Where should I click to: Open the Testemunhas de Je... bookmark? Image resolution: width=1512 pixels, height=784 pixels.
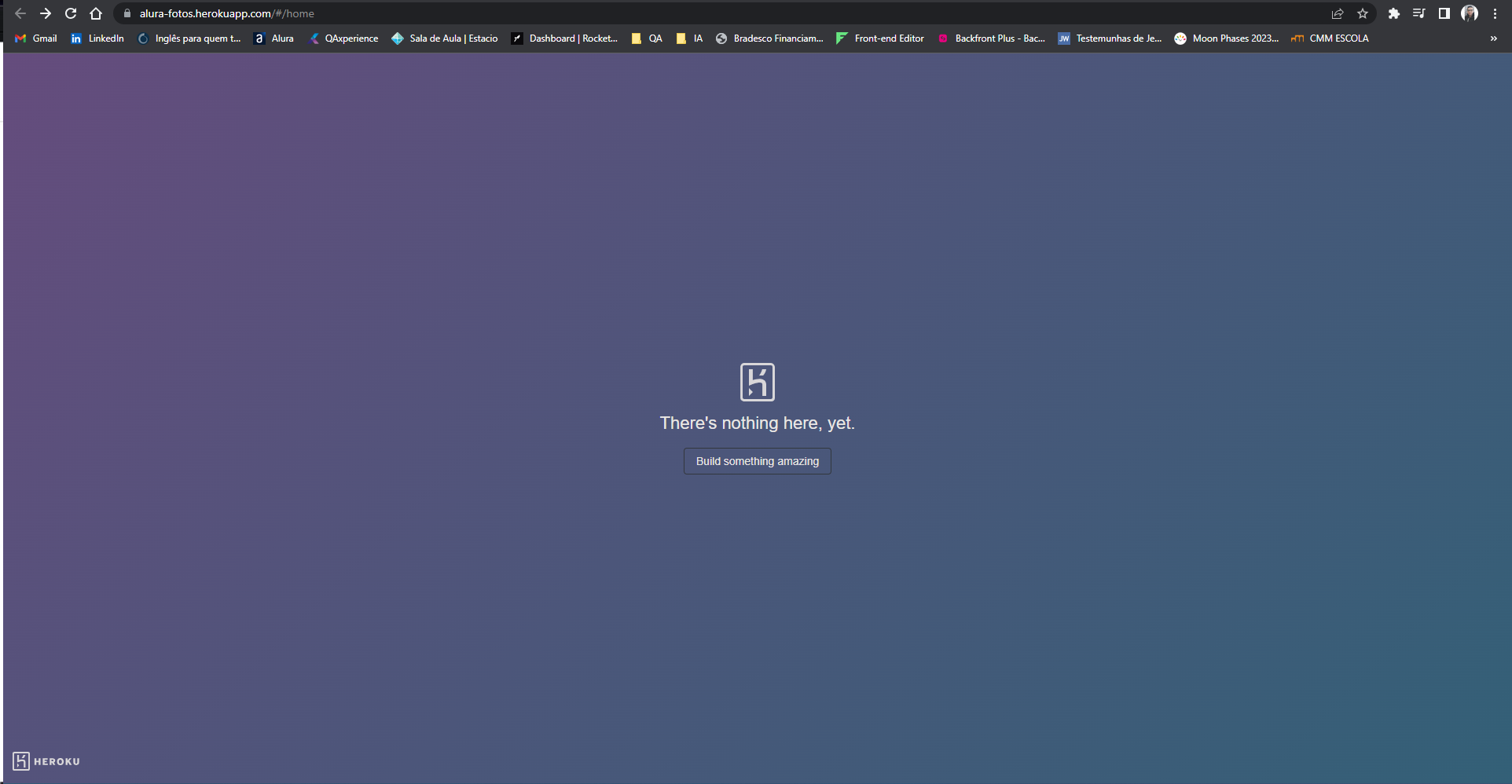click(1110, 38)
